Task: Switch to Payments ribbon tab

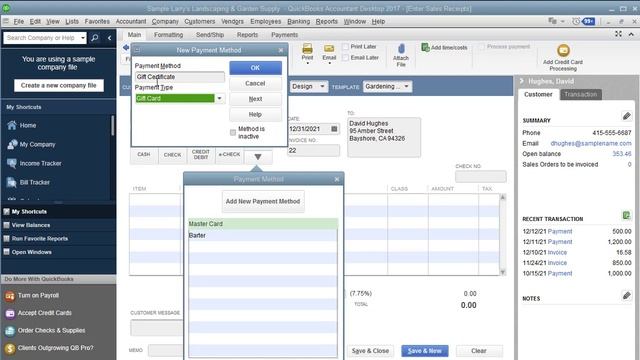Action: click(284, 35)
